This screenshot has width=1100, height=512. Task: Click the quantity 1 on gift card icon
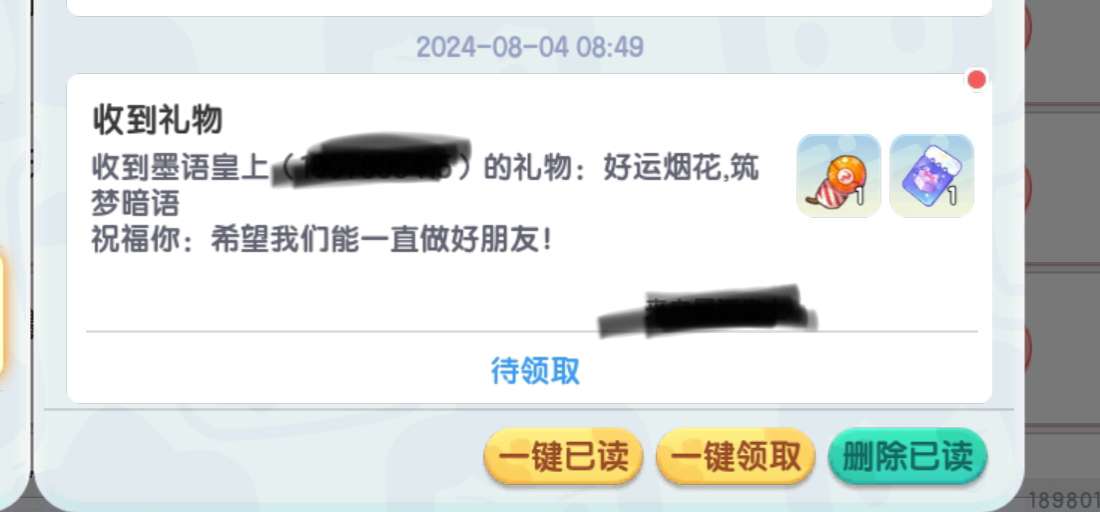click(952, 197)
